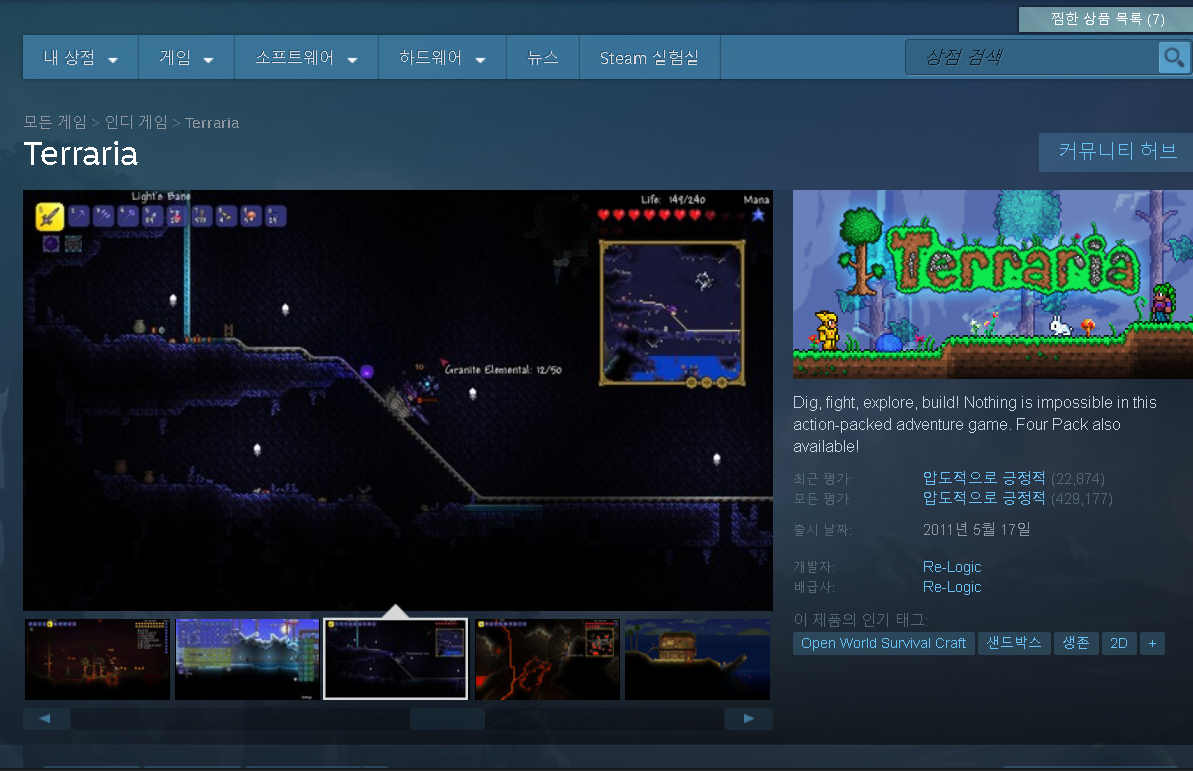Select the lava cavern screenshot thumbnail

click(x=547, y=659)
